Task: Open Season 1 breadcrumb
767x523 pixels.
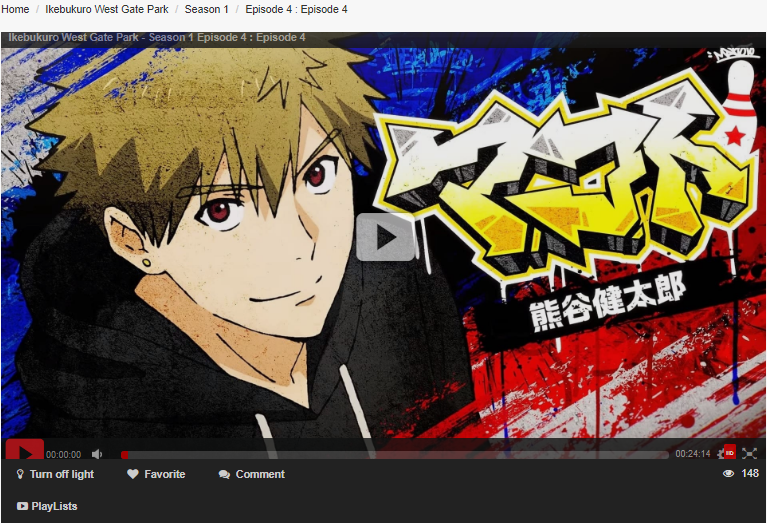Action: pos(206,9)
